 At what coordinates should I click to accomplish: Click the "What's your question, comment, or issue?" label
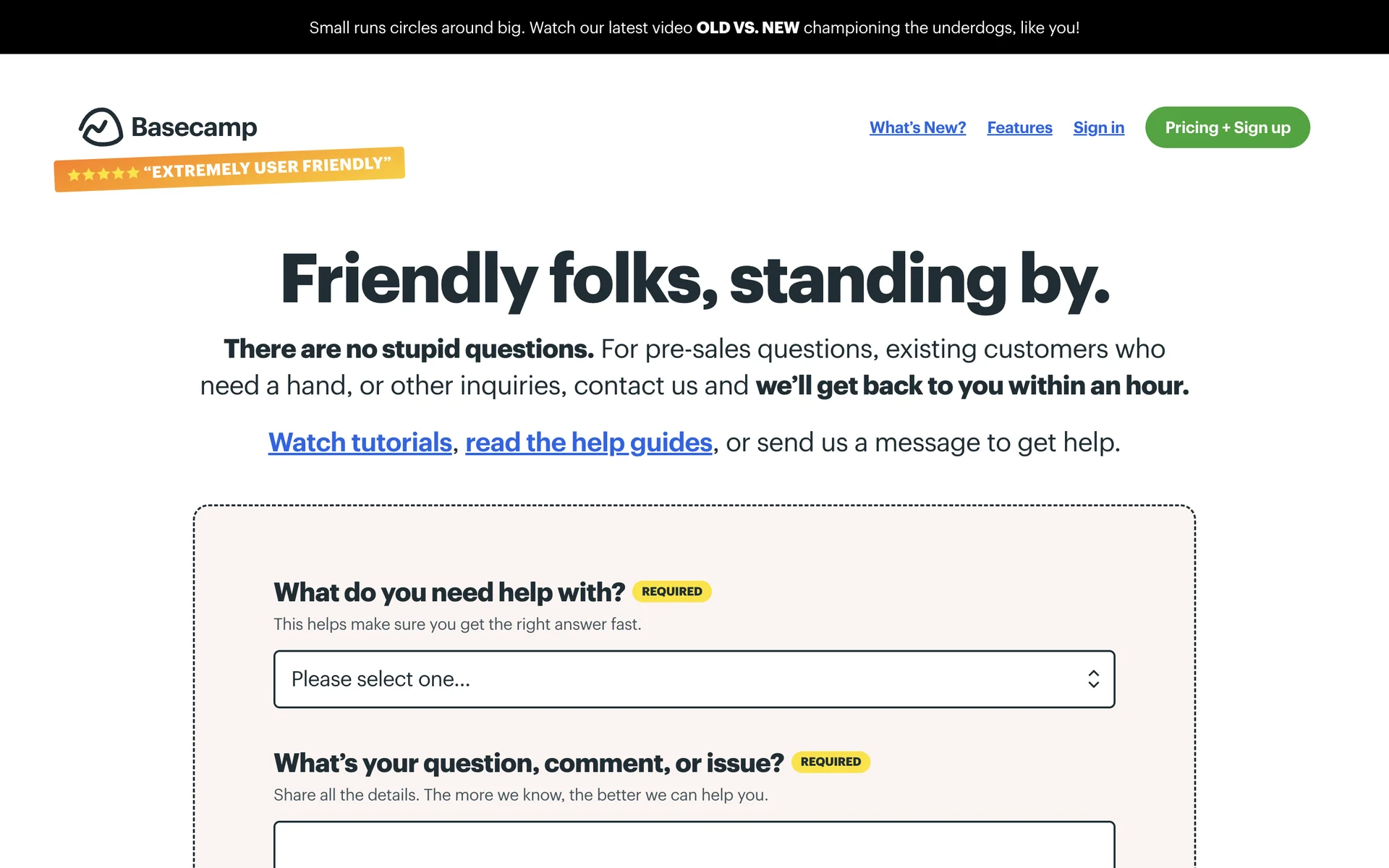tap(528, 762)
